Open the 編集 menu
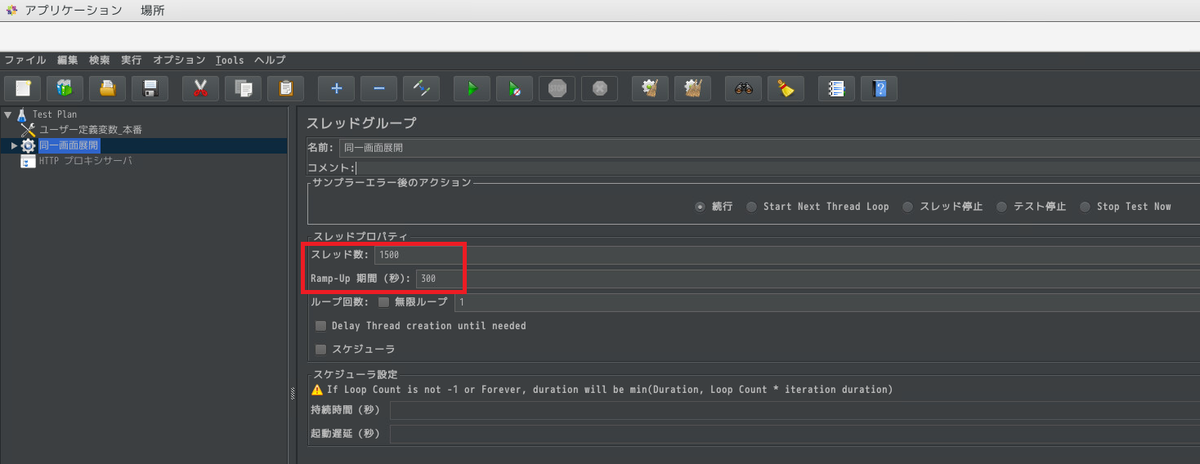This screenshot has width=1200, height=464. [68, 60]
